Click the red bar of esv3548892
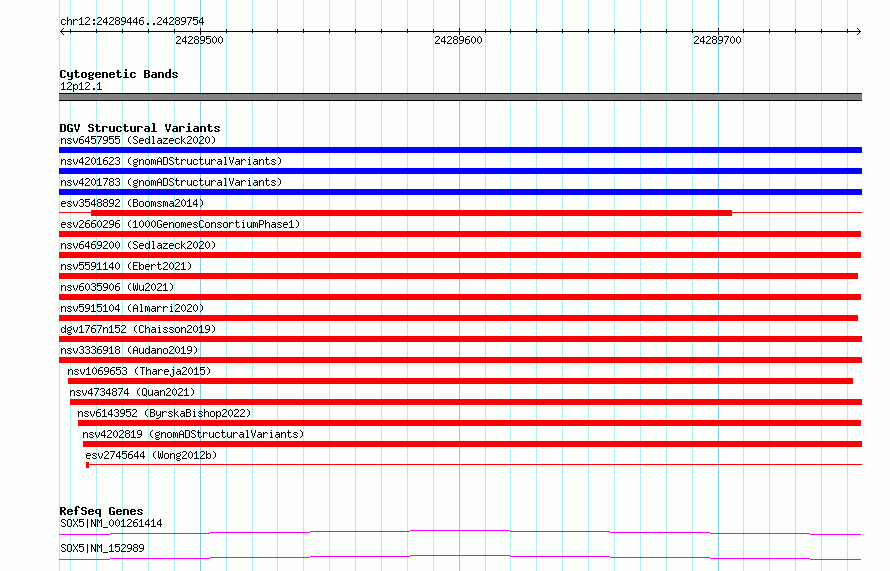The width and height of the screenshot is (890, 571). point(412,213)
